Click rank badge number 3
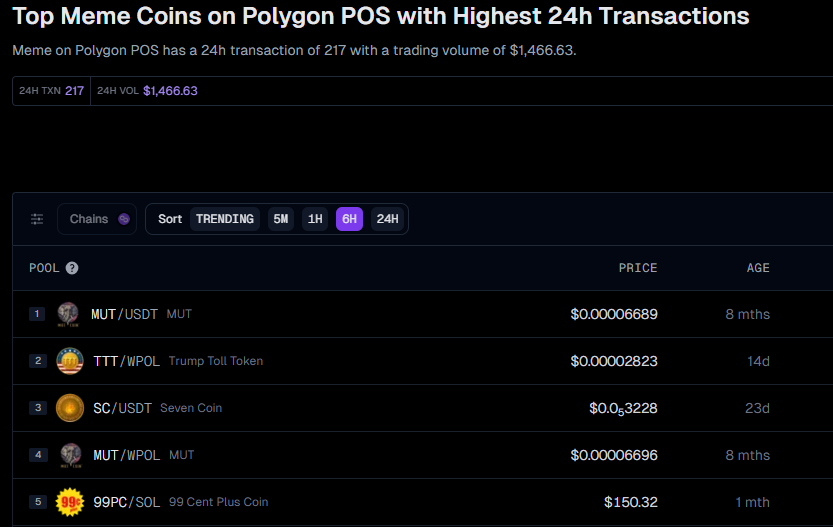This screenshot has height=527, width=833. click(38, 408)
